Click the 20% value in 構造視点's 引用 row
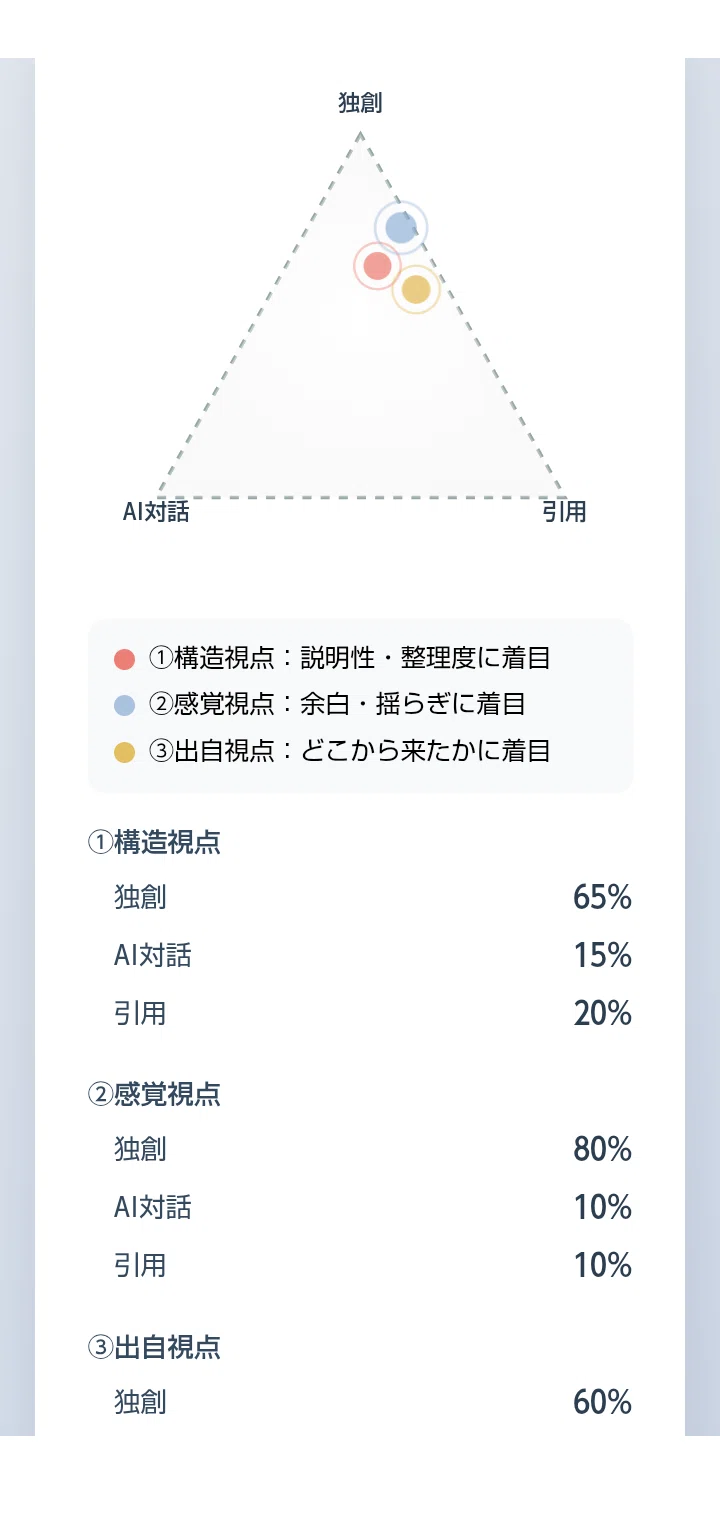 pyautogui.click(x=603, y=1014)
